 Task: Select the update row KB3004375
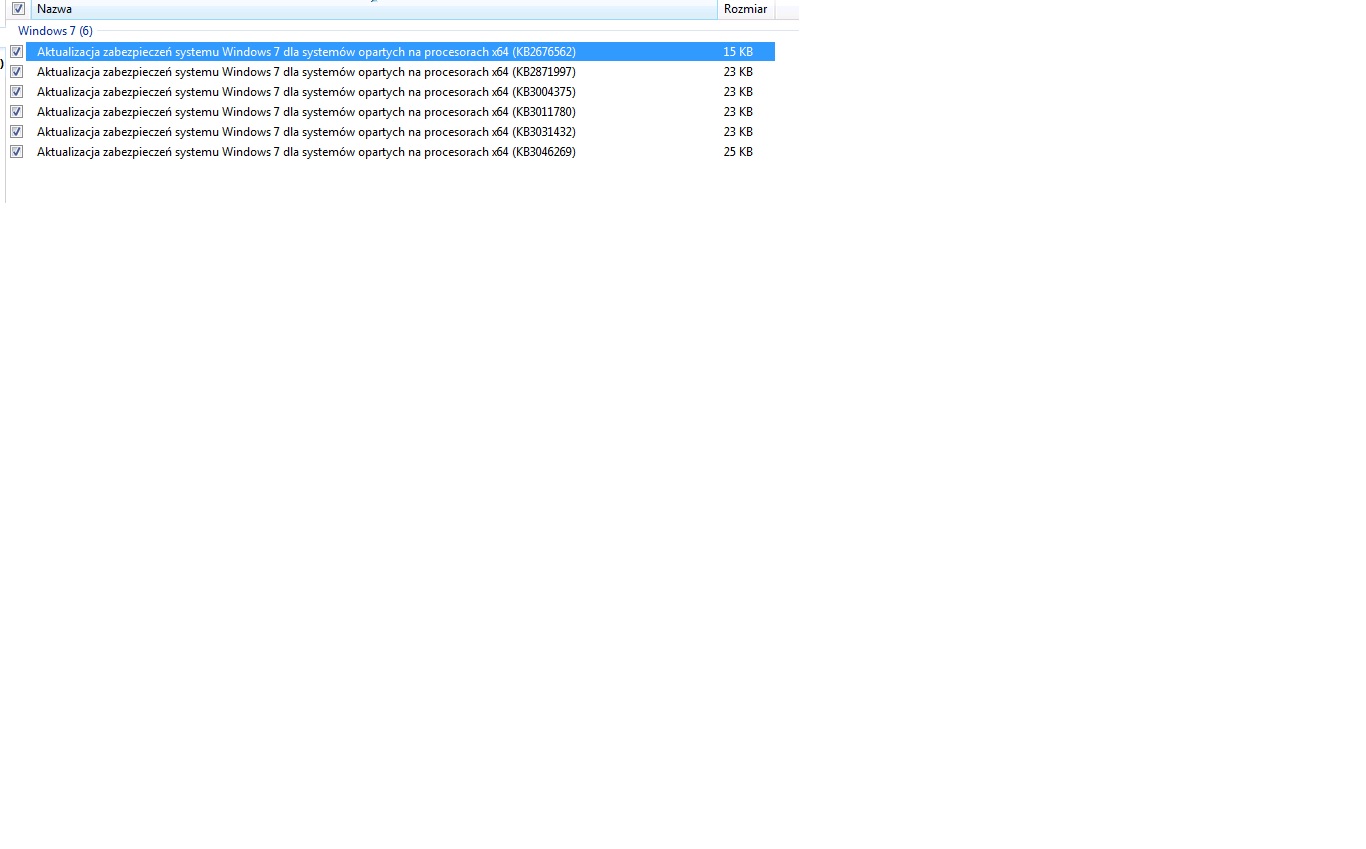[x=400, y=92]
